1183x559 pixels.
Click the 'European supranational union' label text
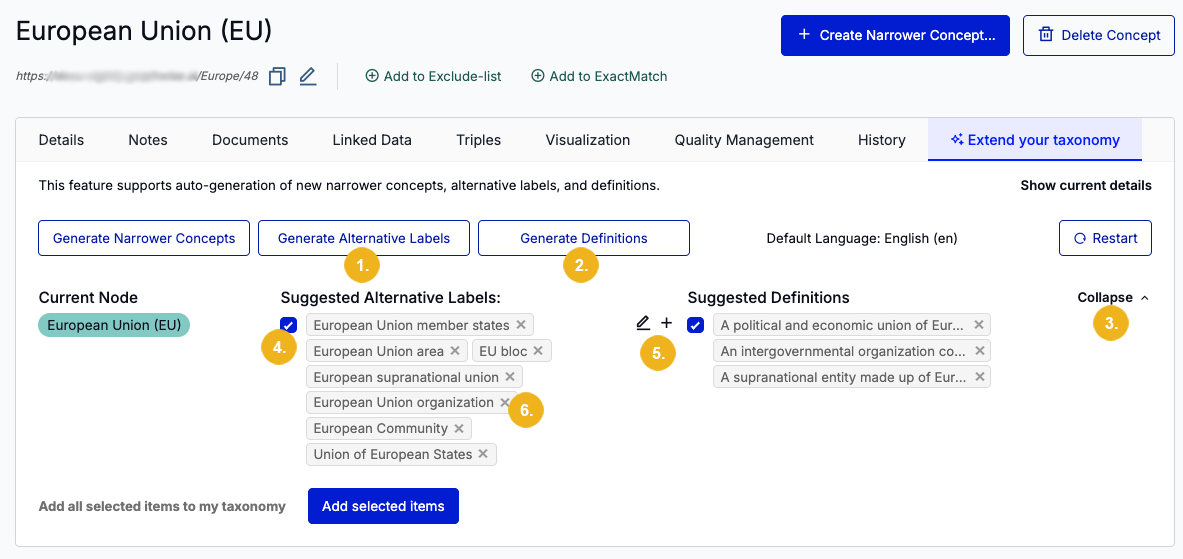click(x=406, y=376)
